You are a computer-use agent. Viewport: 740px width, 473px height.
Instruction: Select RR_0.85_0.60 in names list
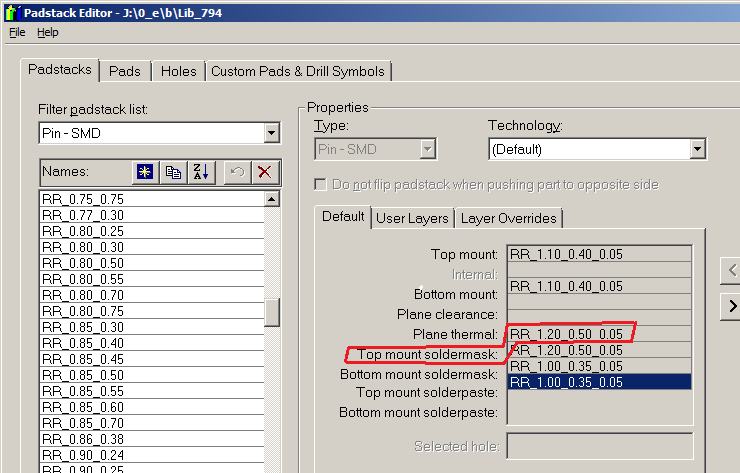pos(152,407)
